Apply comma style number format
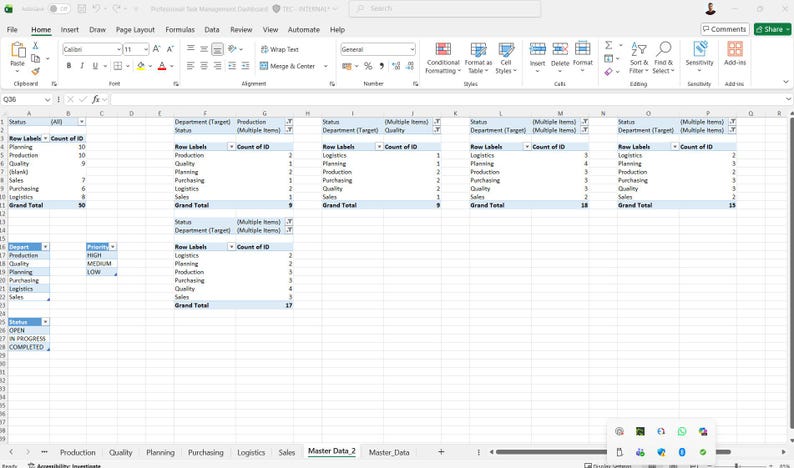794x468 pixels. [x=381, y=66]
